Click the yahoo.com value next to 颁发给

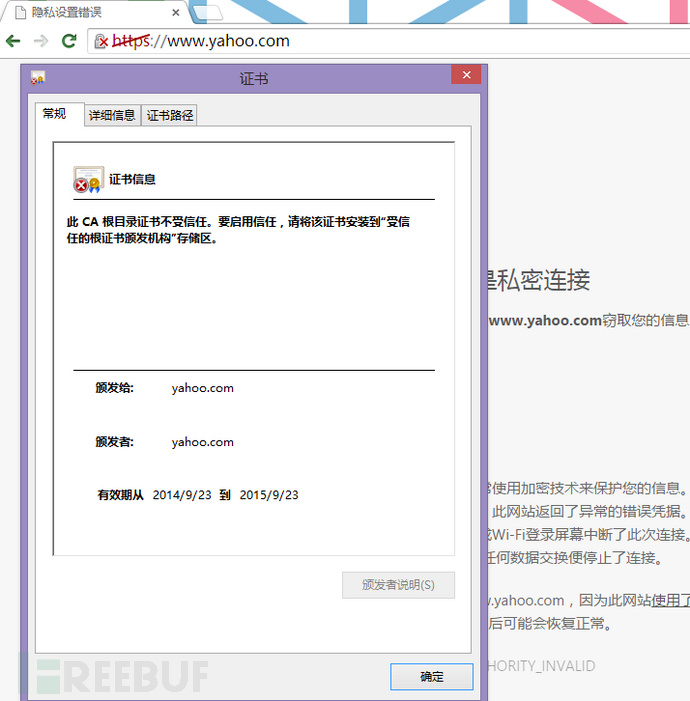point(203,388)
